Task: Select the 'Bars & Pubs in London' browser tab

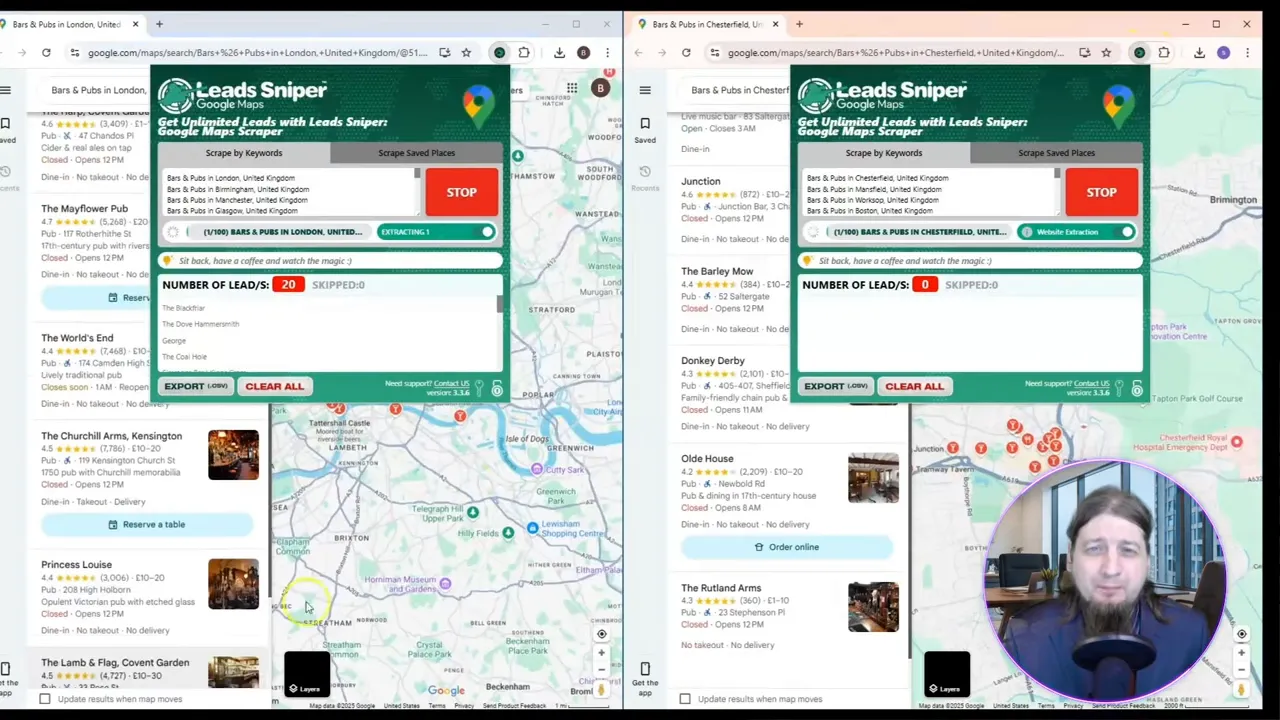Action: [x=68, y=24]
